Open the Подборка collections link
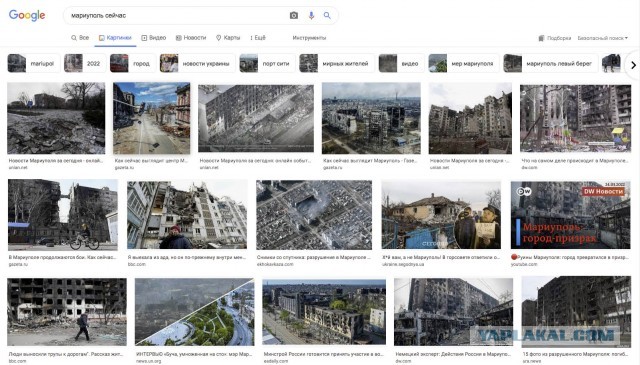 click(555, 38)
